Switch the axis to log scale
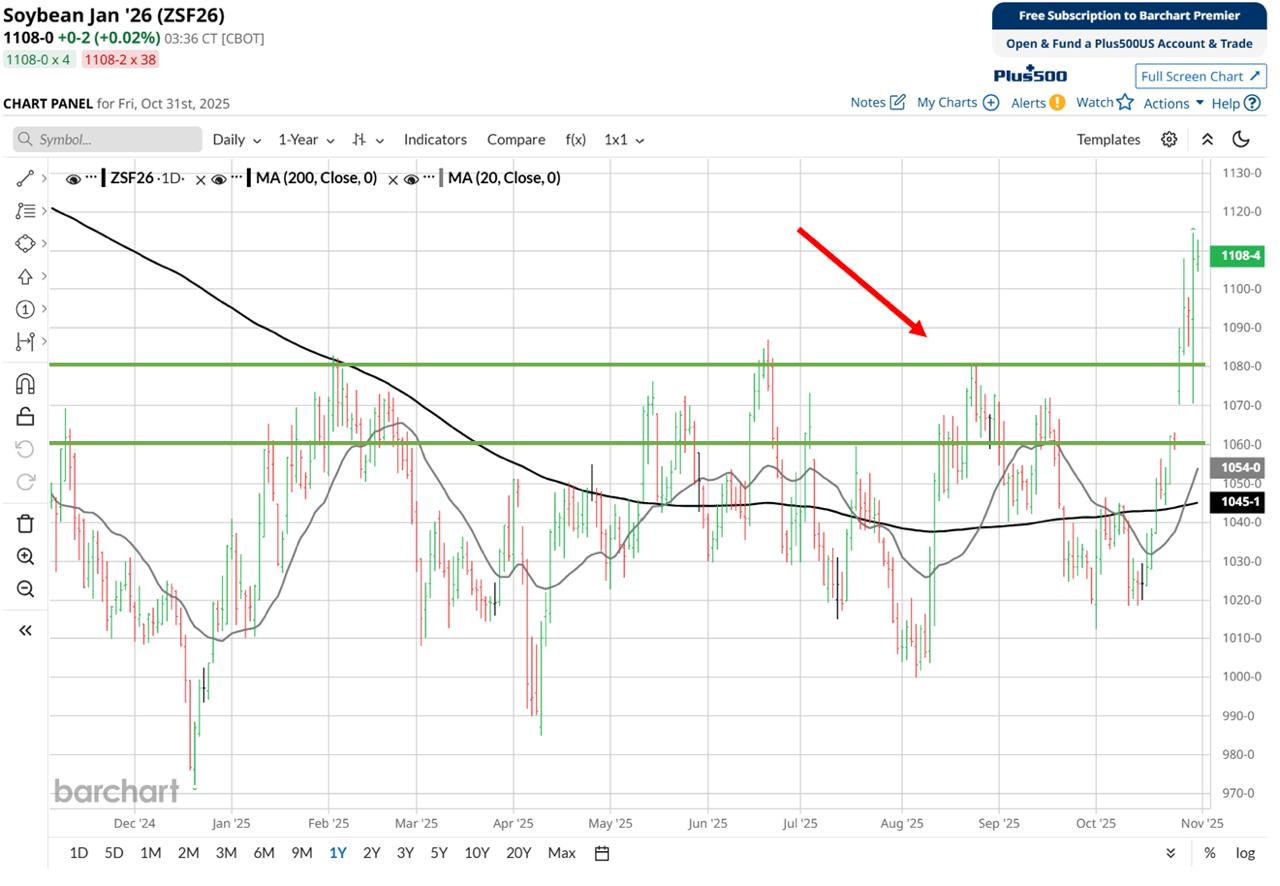The width and height of the screenshot is (1280, 886). (x=1245, y=853)
